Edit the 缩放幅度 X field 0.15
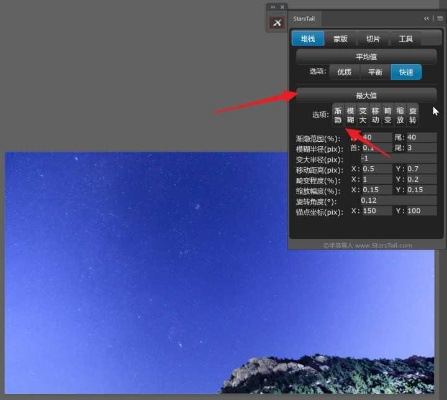This screenshot has height=400, width=447. (x=377, y=190)
